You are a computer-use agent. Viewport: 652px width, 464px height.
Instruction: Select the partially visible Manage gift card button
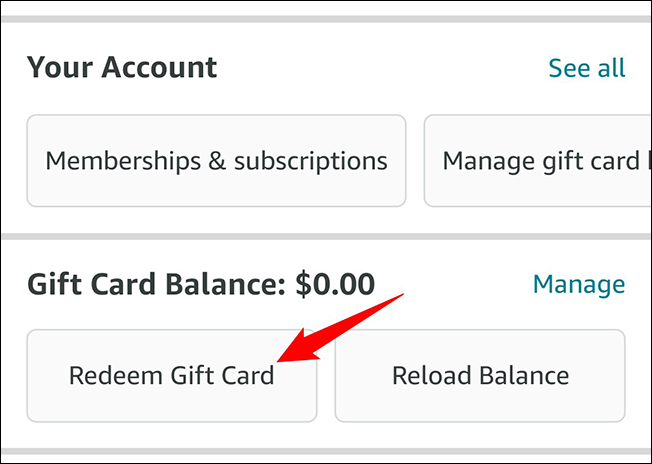point(538,160)
